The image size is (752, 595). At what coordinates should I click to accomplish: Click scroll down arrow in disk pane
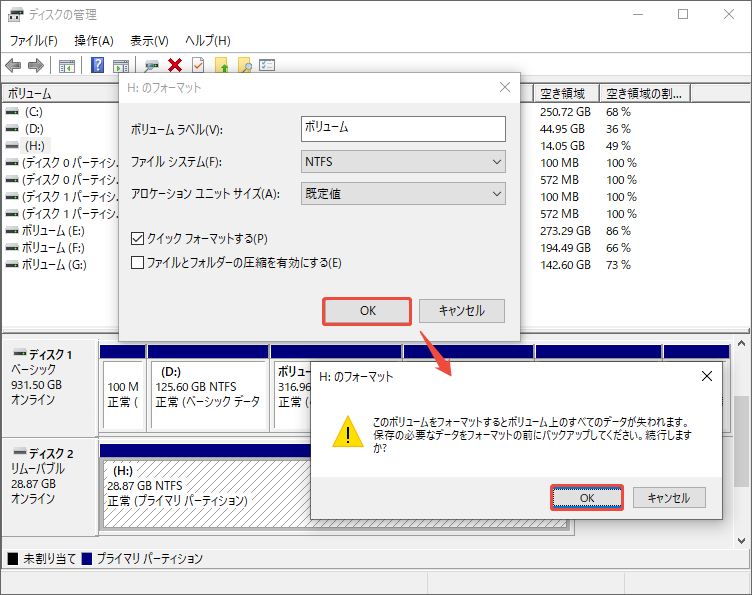click(741, 540)
